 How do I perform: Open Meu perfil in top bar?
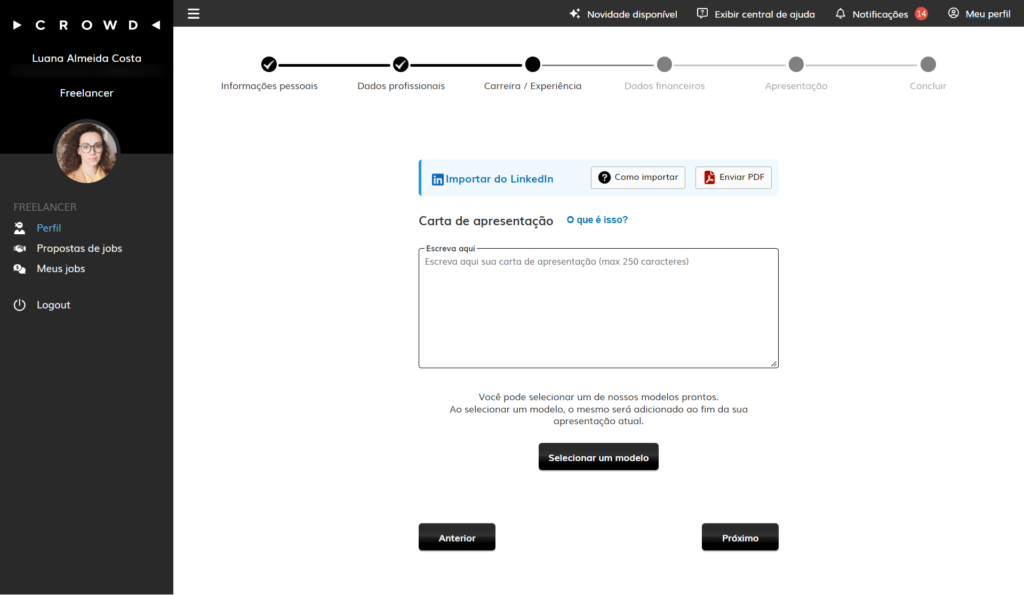click(978, 13)
